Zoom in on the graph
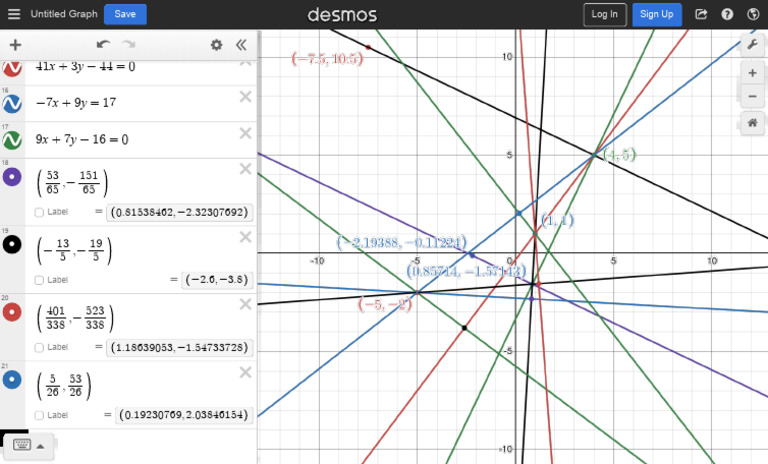Viewport: 768px width, 464px height. pos(752,73)
